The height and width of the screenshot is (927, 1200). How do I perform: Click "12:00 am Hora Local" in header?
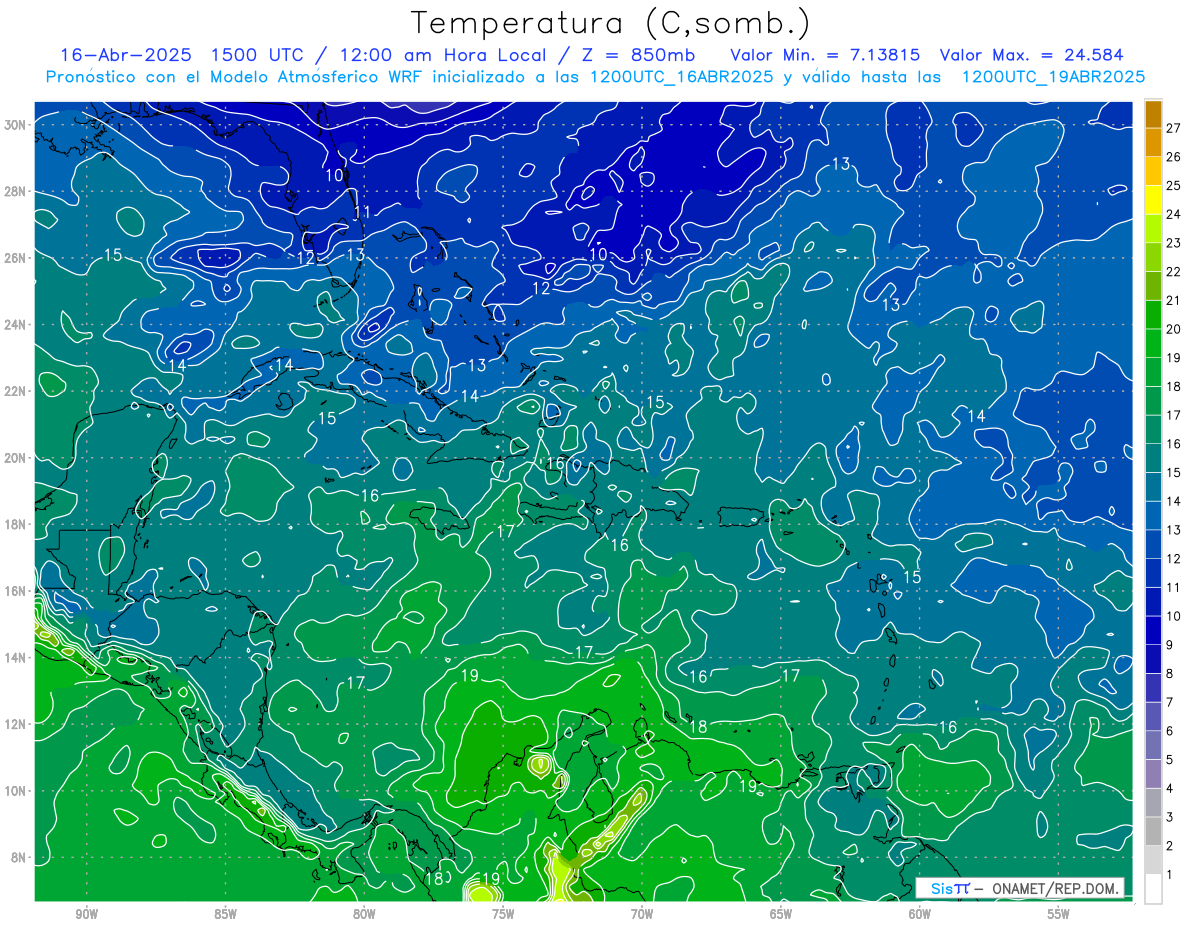(443, 55)
